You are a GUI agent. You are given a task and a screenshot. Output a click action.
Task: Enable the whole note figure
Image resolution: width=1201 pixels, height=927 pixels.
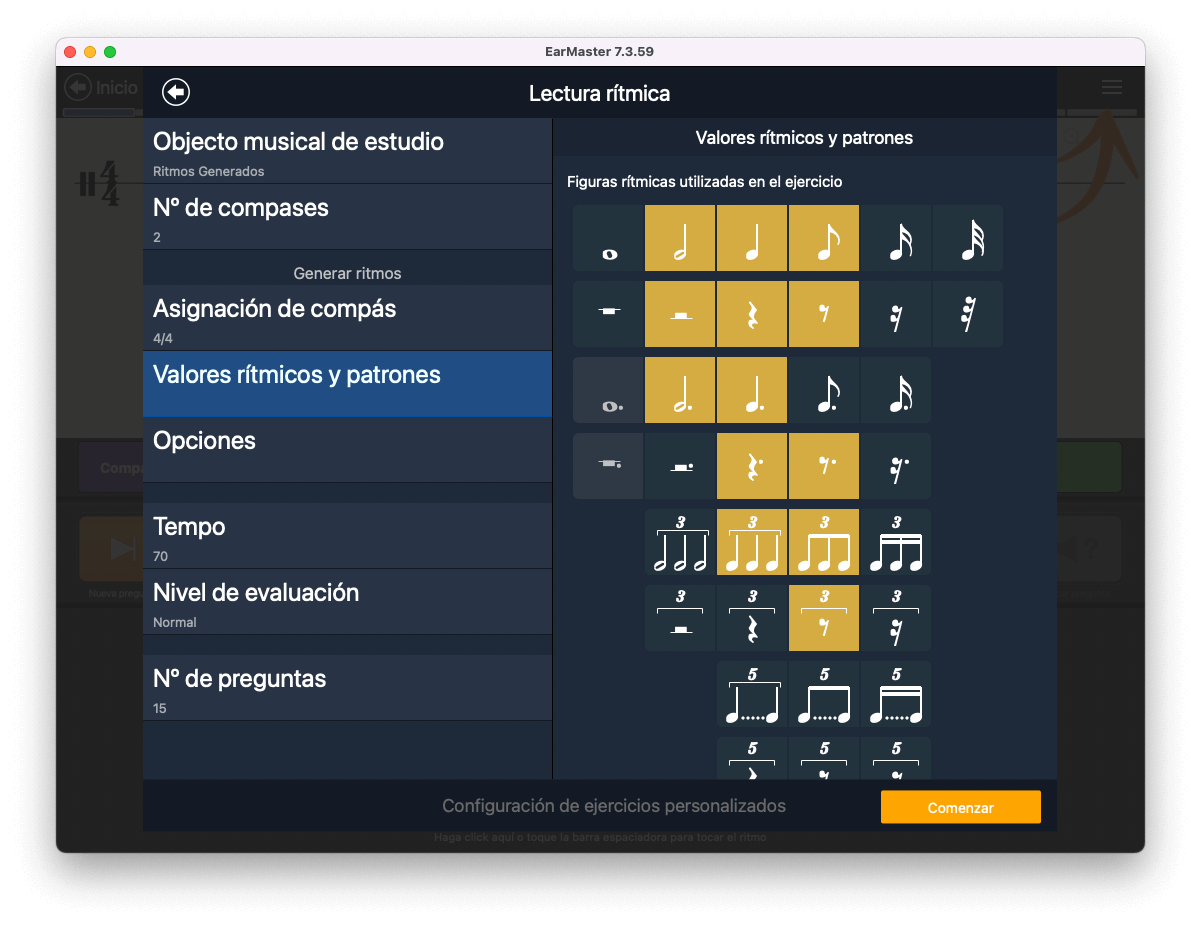[608, 238]
